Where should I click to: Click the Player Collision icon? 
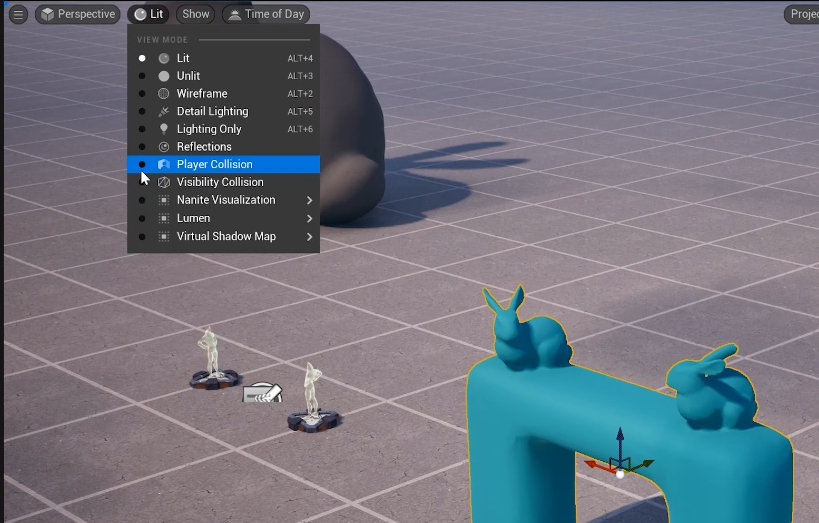click(164, 165)
